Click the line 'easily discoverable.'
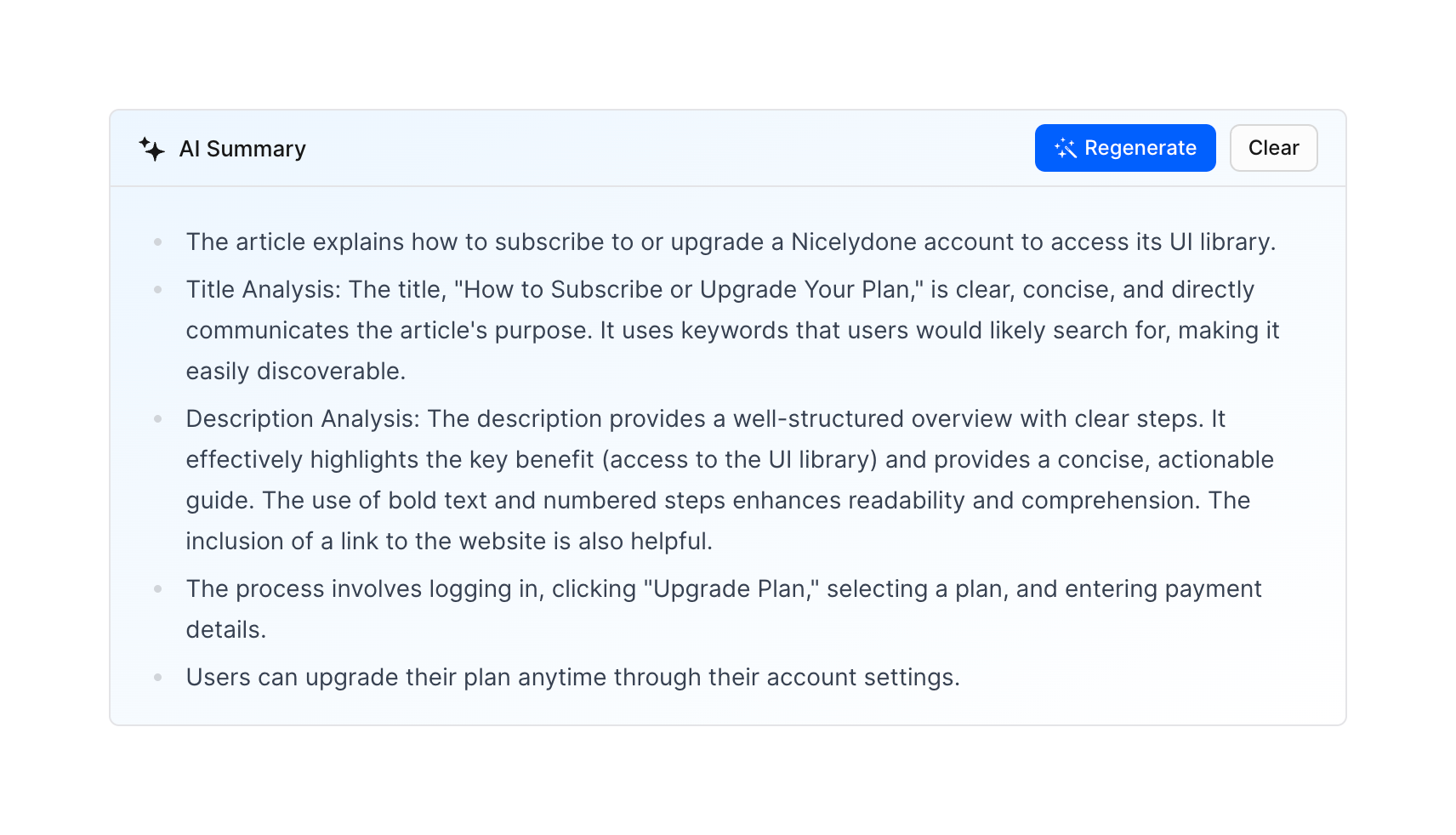 pos(296,372)
